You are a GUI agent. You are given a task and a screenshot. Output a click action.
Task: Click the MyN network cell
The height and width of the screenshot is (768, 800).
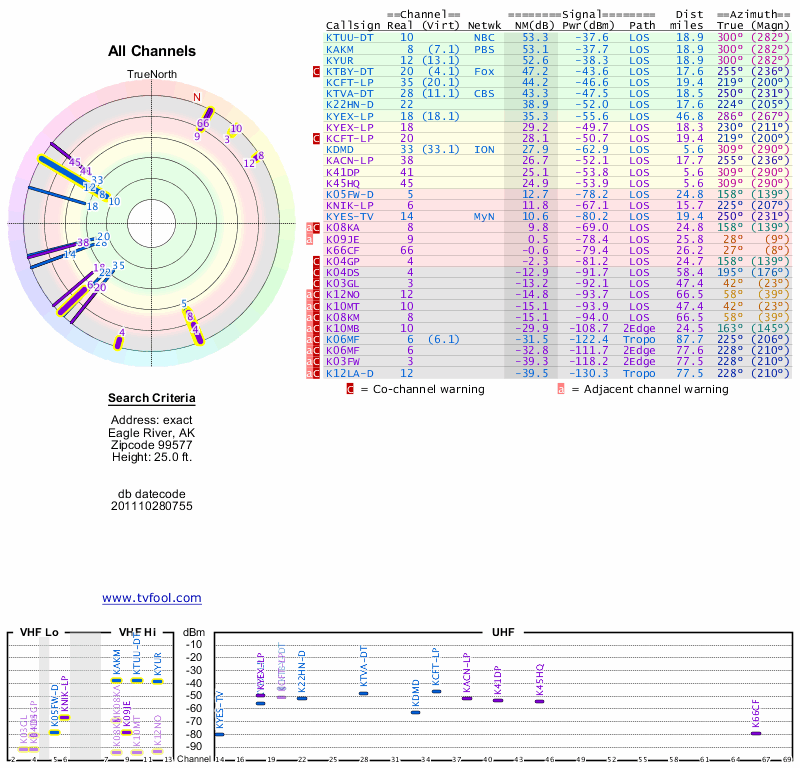tap(484, 216)
